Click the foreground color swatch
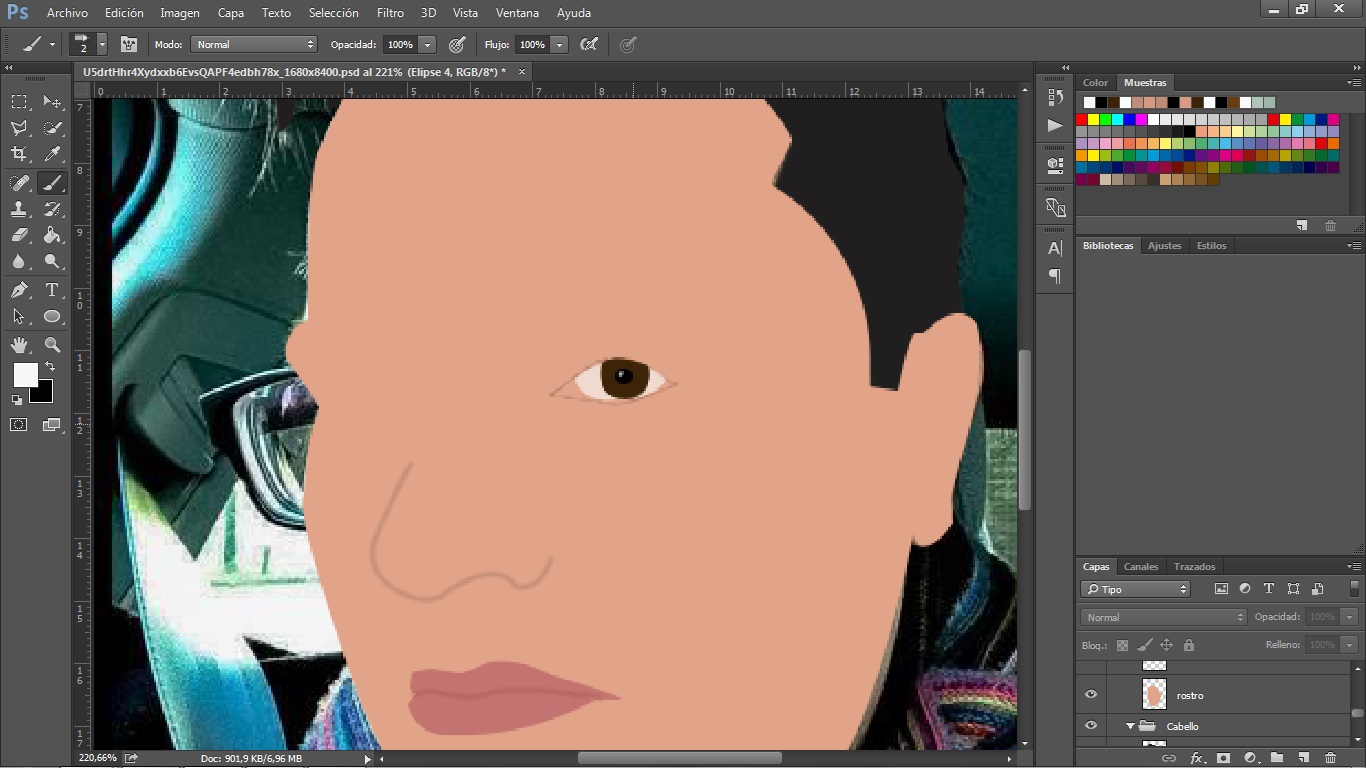The image size is (1366, 768). tap(25, 375)
